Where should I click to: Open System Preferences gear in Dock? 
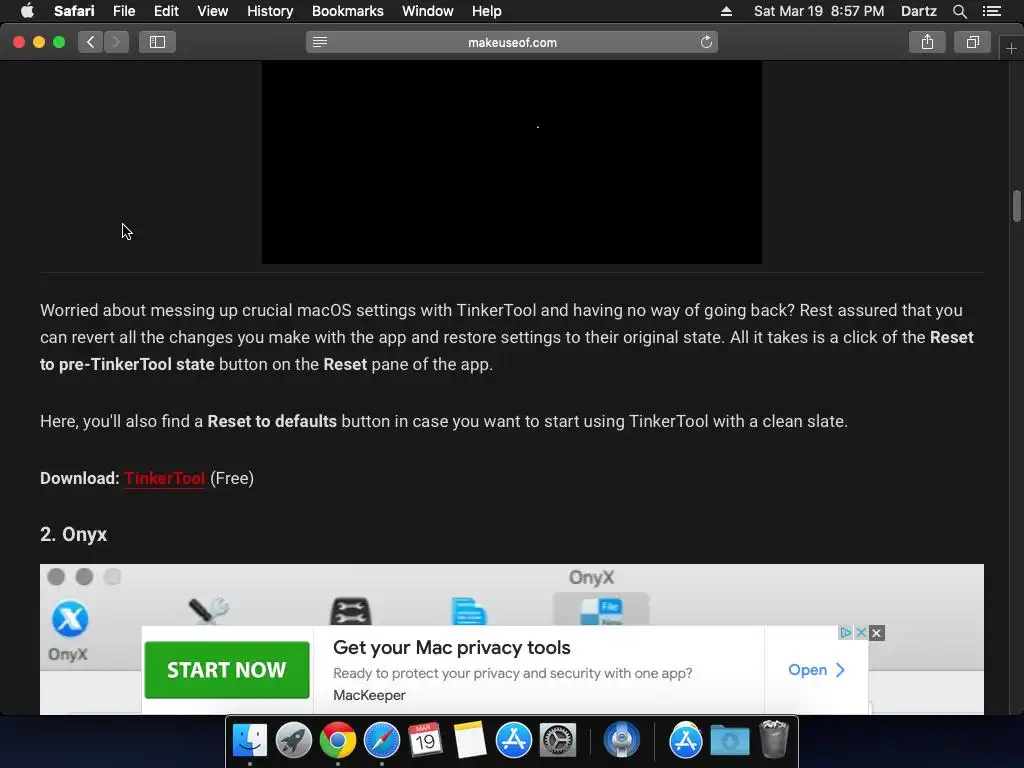(x=558, y=740)
